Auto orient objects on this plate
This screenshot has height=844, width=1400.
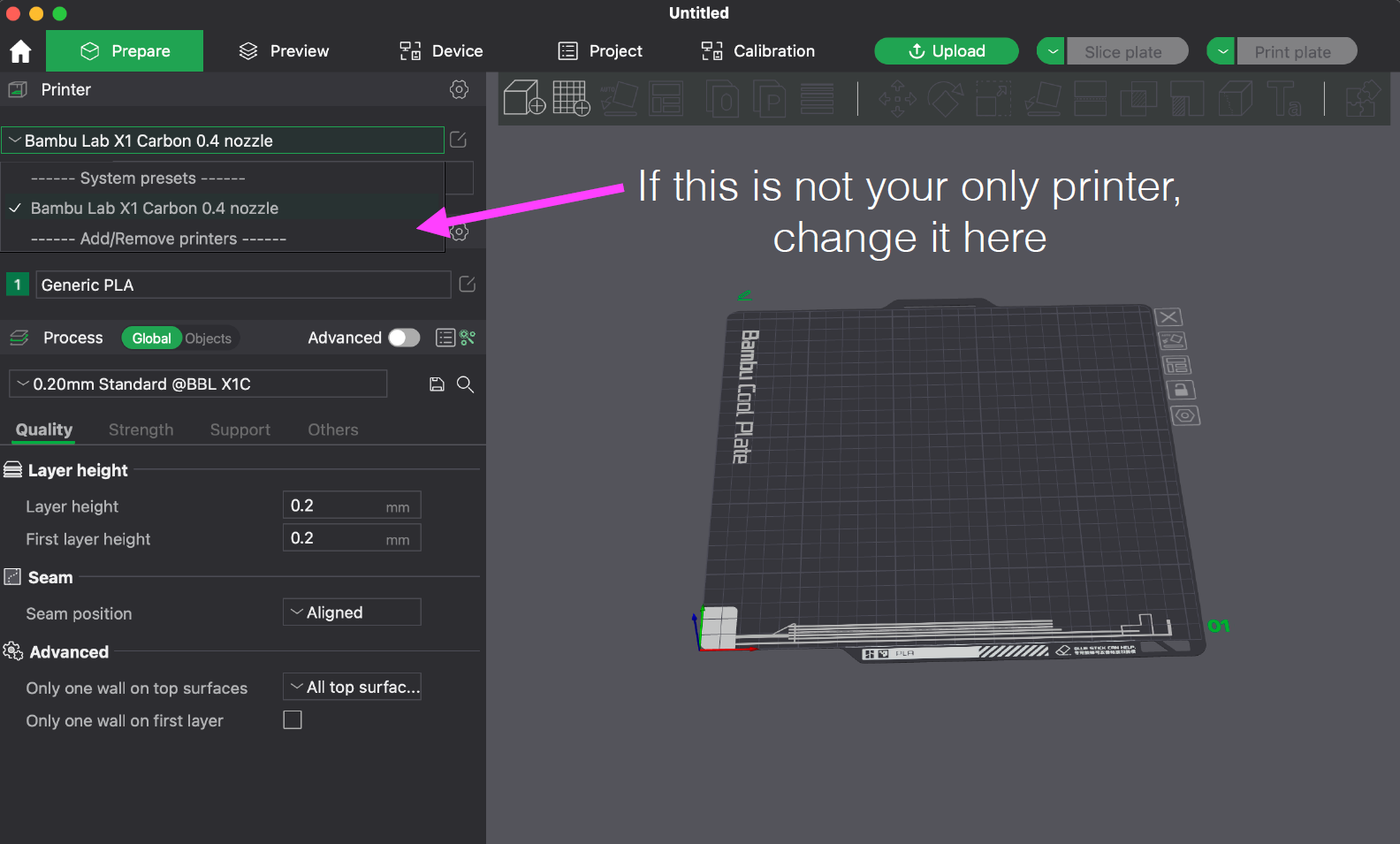tap(1172, 341)
